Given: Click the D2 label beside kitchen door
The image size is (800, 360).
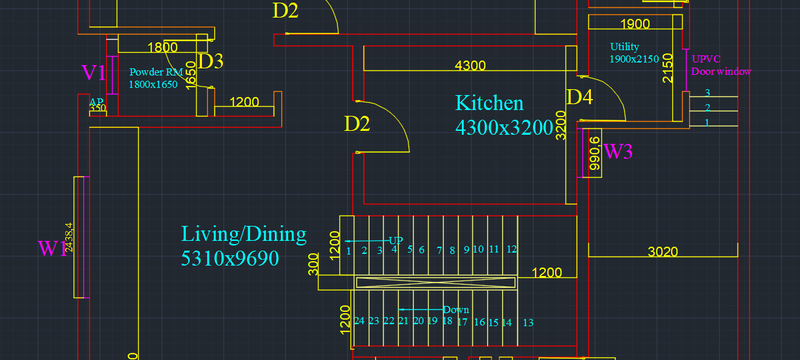Looking at the screenshot, I should click(357, 124).
